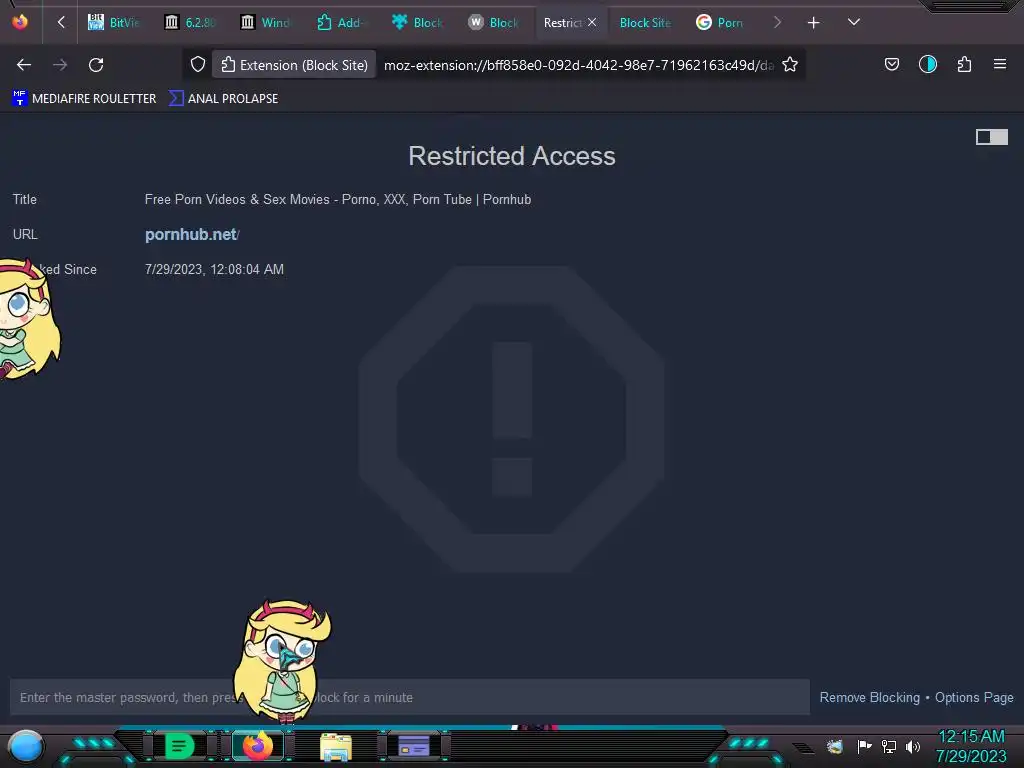
Task: Toggle the switch at page top right
Action: coord(992,136)
